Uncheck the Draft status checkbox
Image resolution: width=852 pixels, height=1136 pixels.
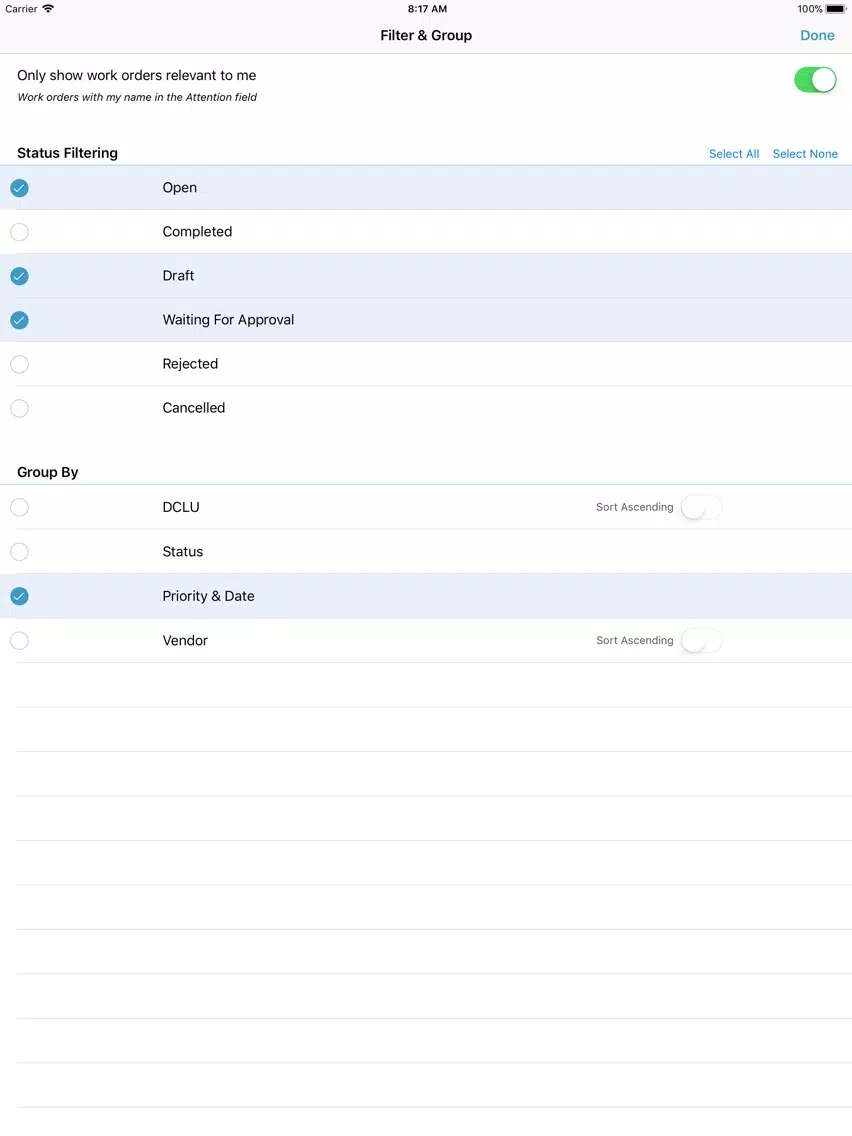click(20, 276)
